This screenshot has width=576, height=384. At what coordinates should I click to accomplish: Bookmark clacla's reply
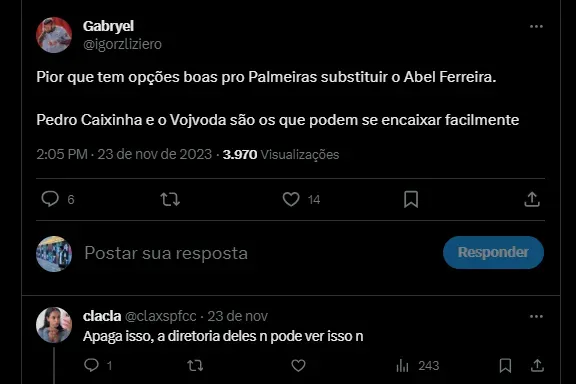tap(505, 365)
